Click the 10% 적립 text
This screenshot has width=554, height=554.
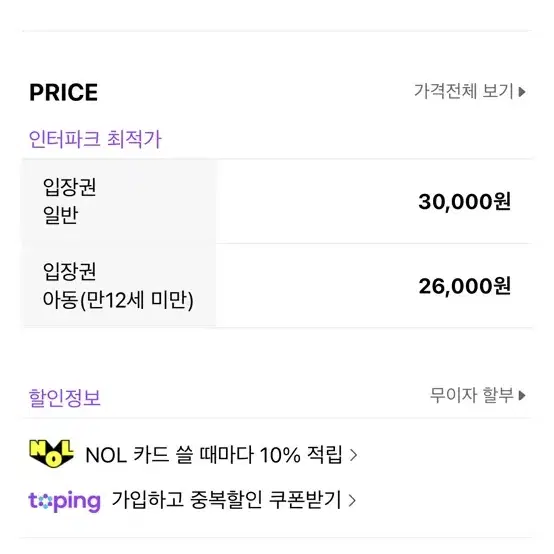[x=301, y=455]
